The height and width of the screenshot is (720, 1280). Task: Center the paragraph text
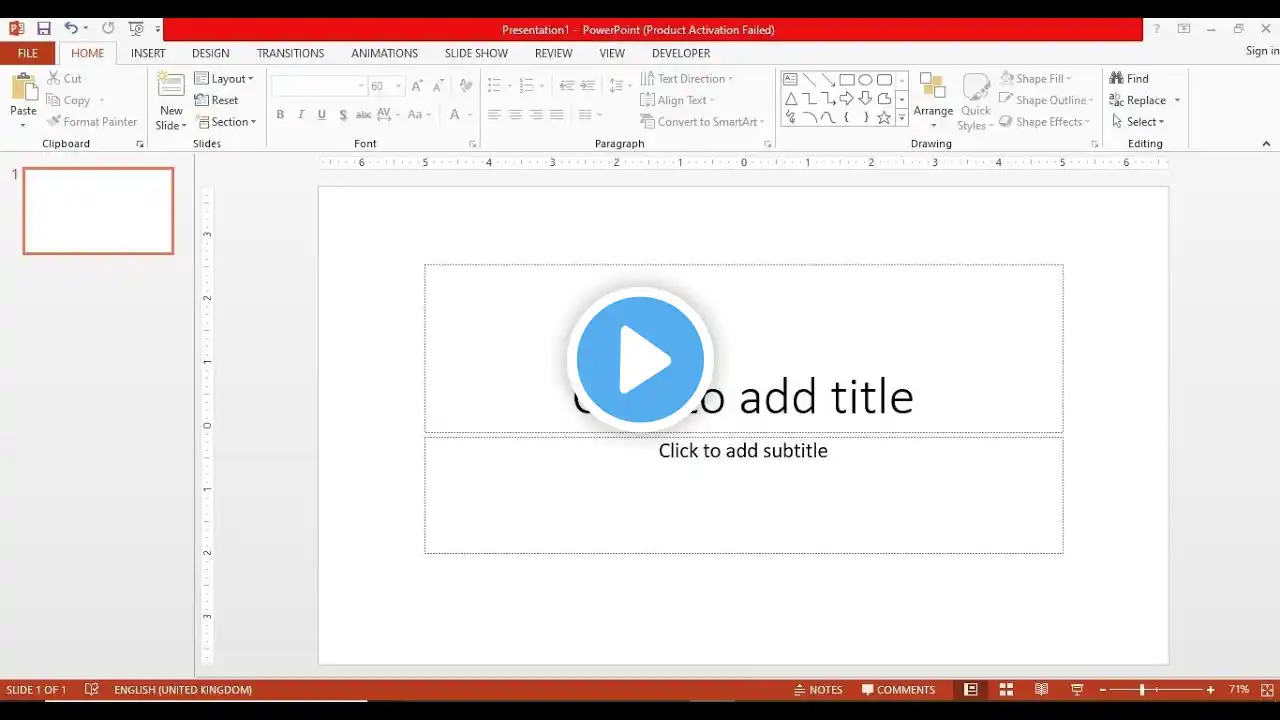coord(514,115)
